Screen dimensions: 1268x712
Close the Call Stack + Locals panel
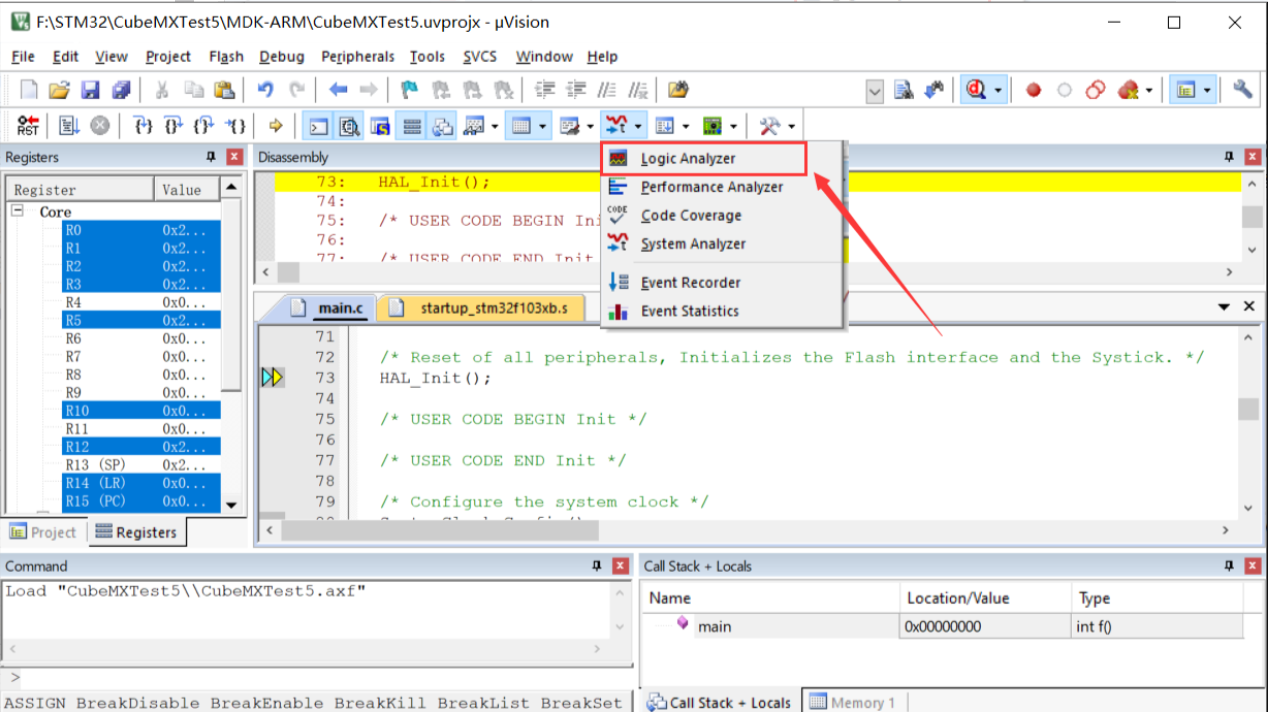click(x=1253, y=566)
